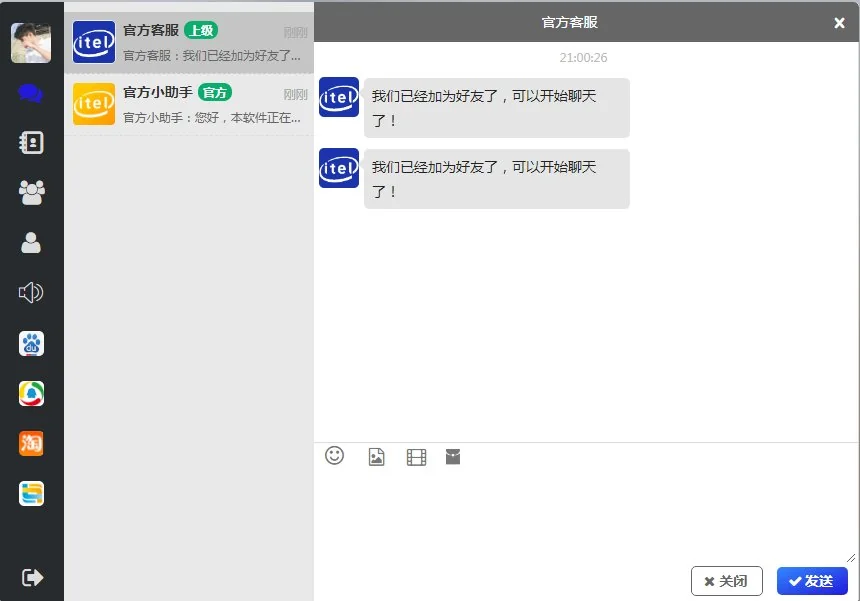860x601 pixels.
Task: Click the single user profile icon
Action: pyautogui.click(x=31, y=242)
